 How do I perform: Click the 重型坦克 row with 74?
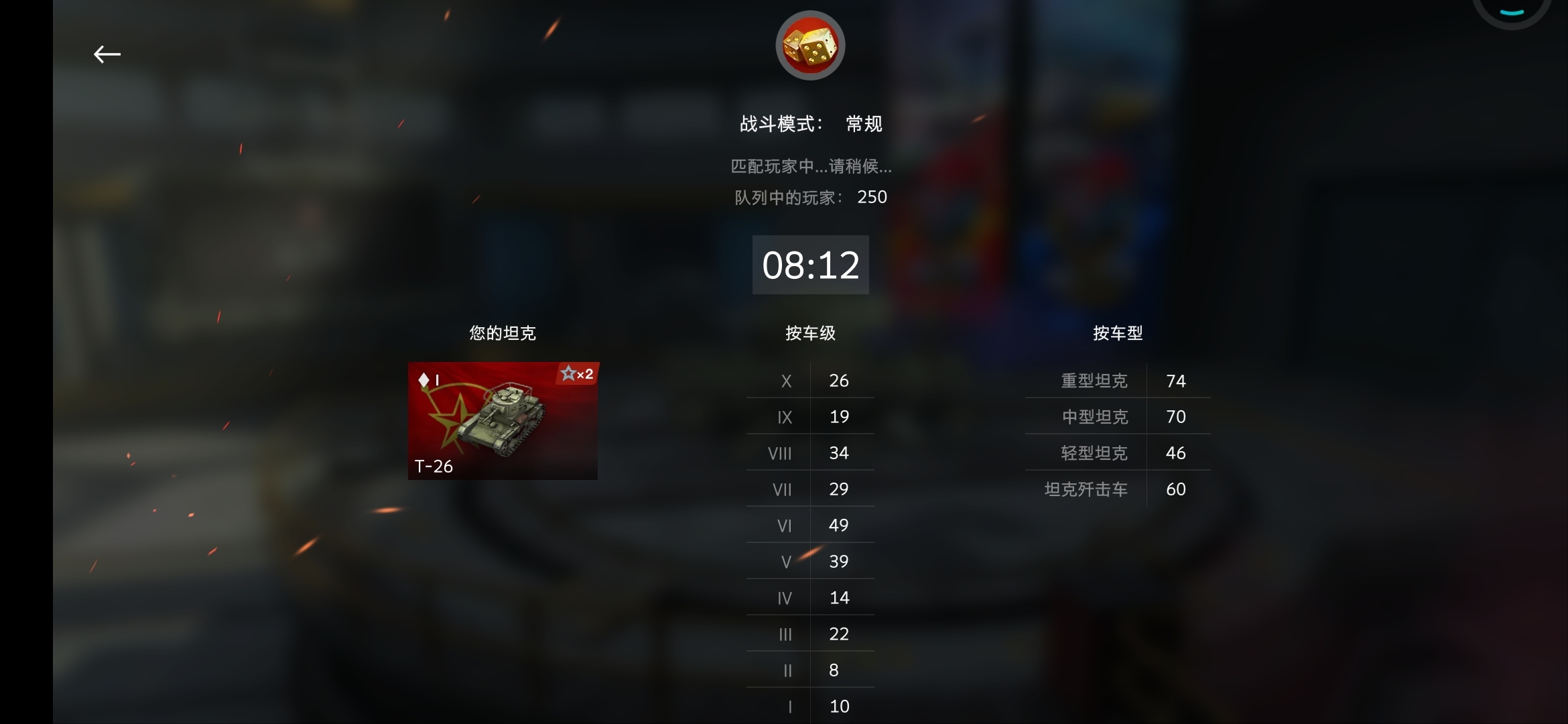pos(1118,380)
